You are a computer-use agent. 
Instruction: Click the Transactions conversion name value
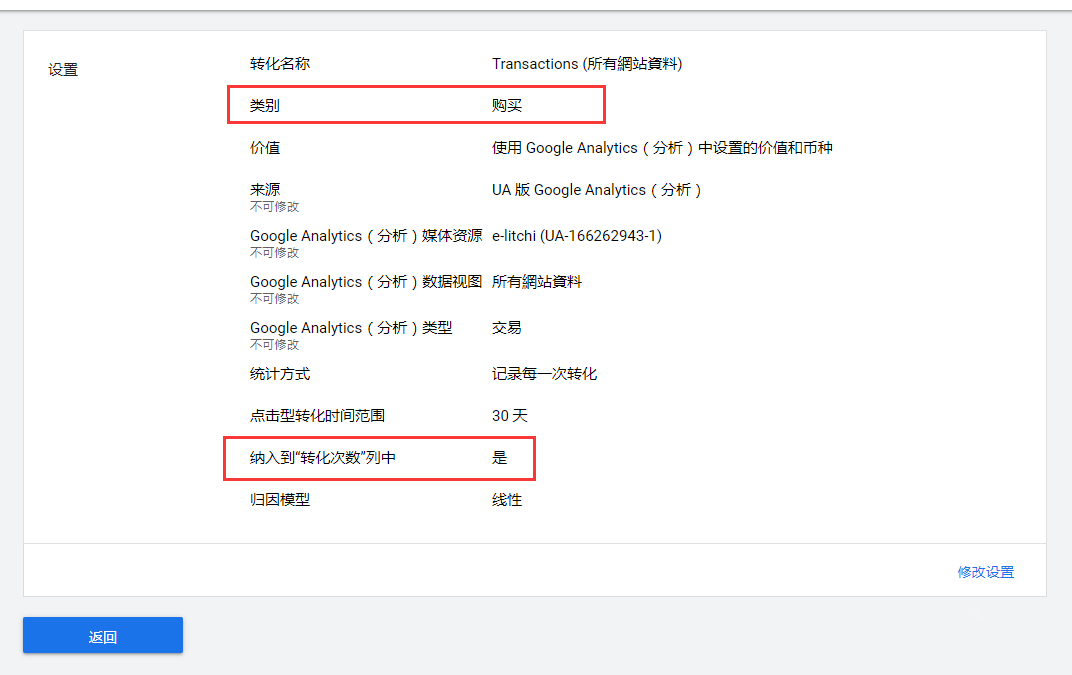pyautogui.click(x=586, y=64)
